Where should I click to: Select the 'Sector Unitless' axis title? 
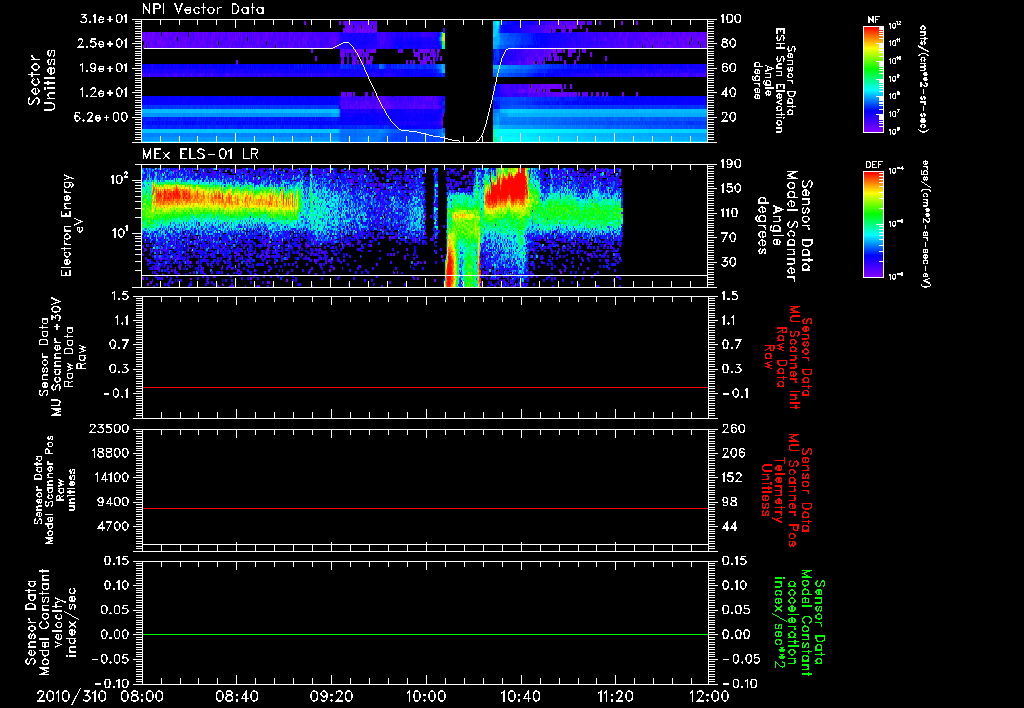(x=42, y=80)
